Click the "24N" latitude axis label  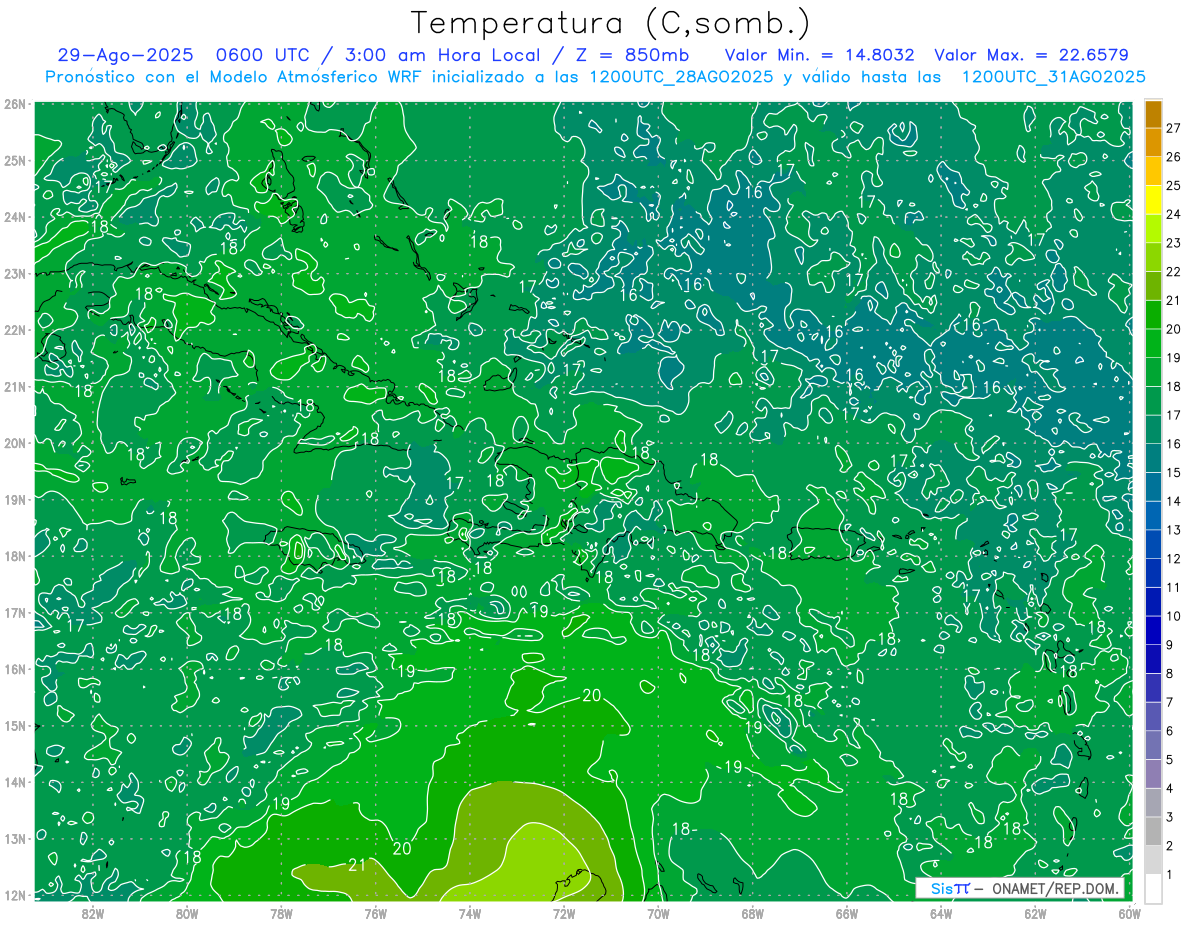click(14, 217)
